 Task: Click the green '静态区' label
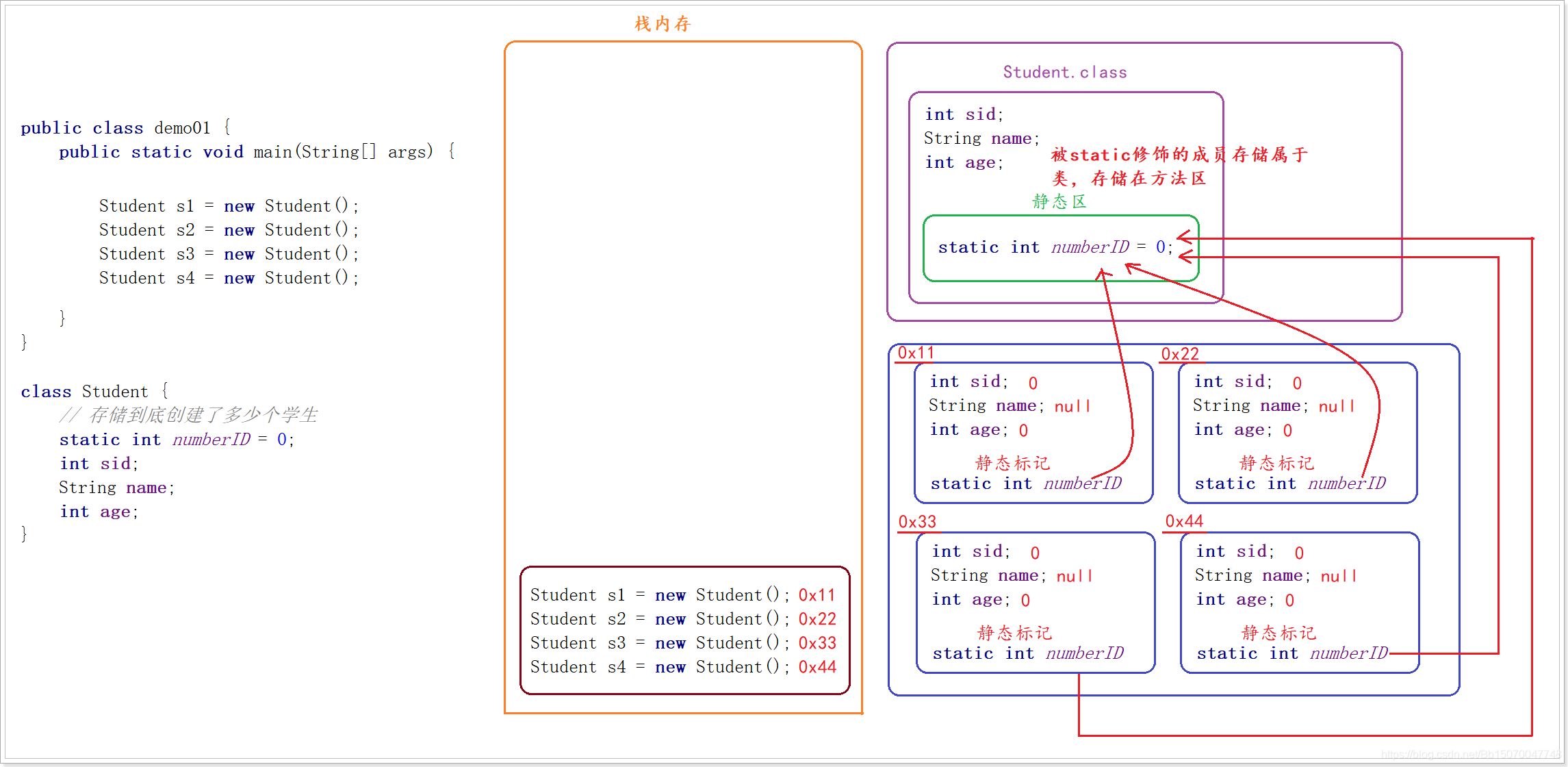click(1059, 201)
